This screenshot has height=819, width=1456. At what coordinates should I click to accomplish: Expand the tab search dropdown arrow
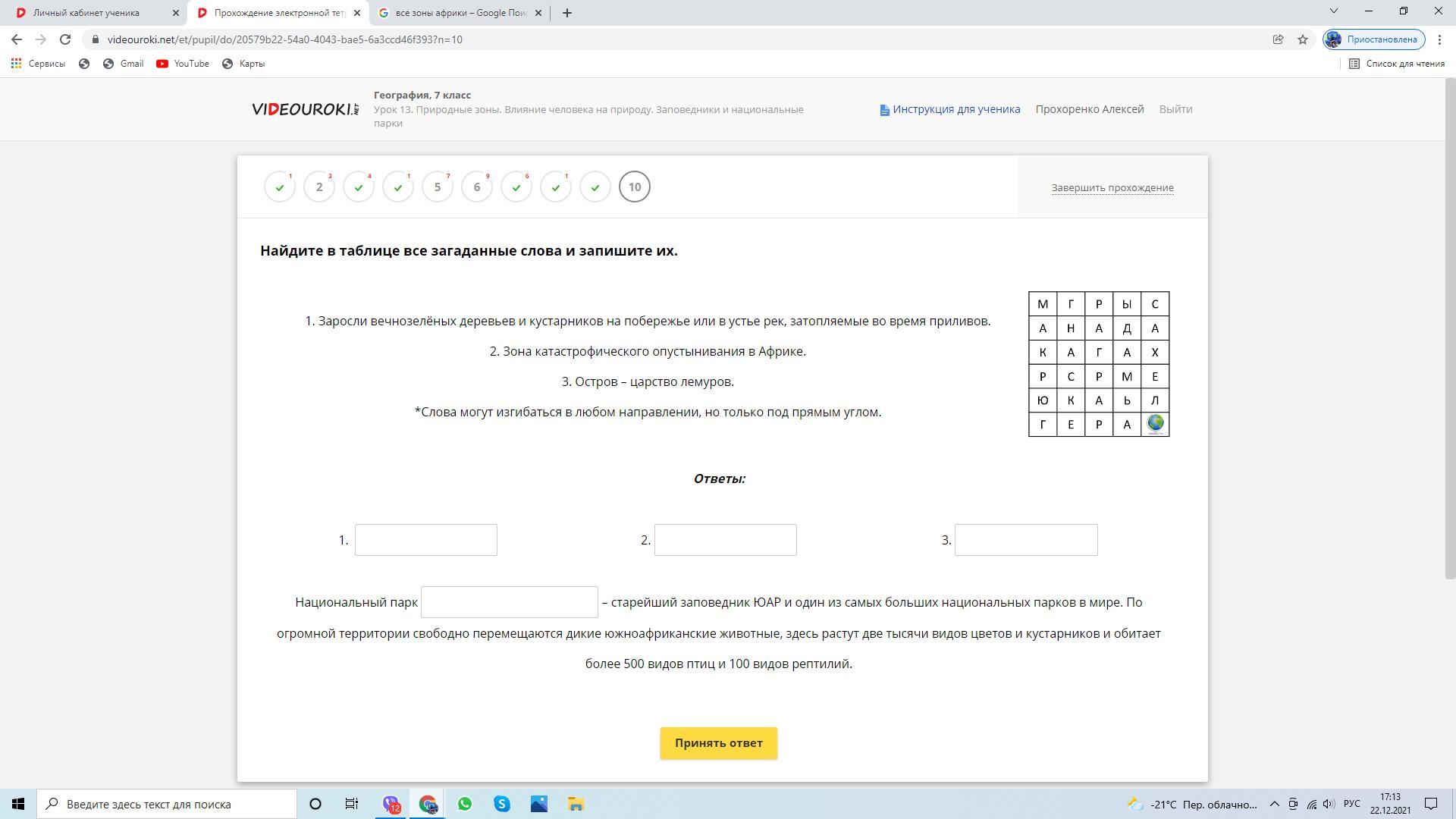1334,11
